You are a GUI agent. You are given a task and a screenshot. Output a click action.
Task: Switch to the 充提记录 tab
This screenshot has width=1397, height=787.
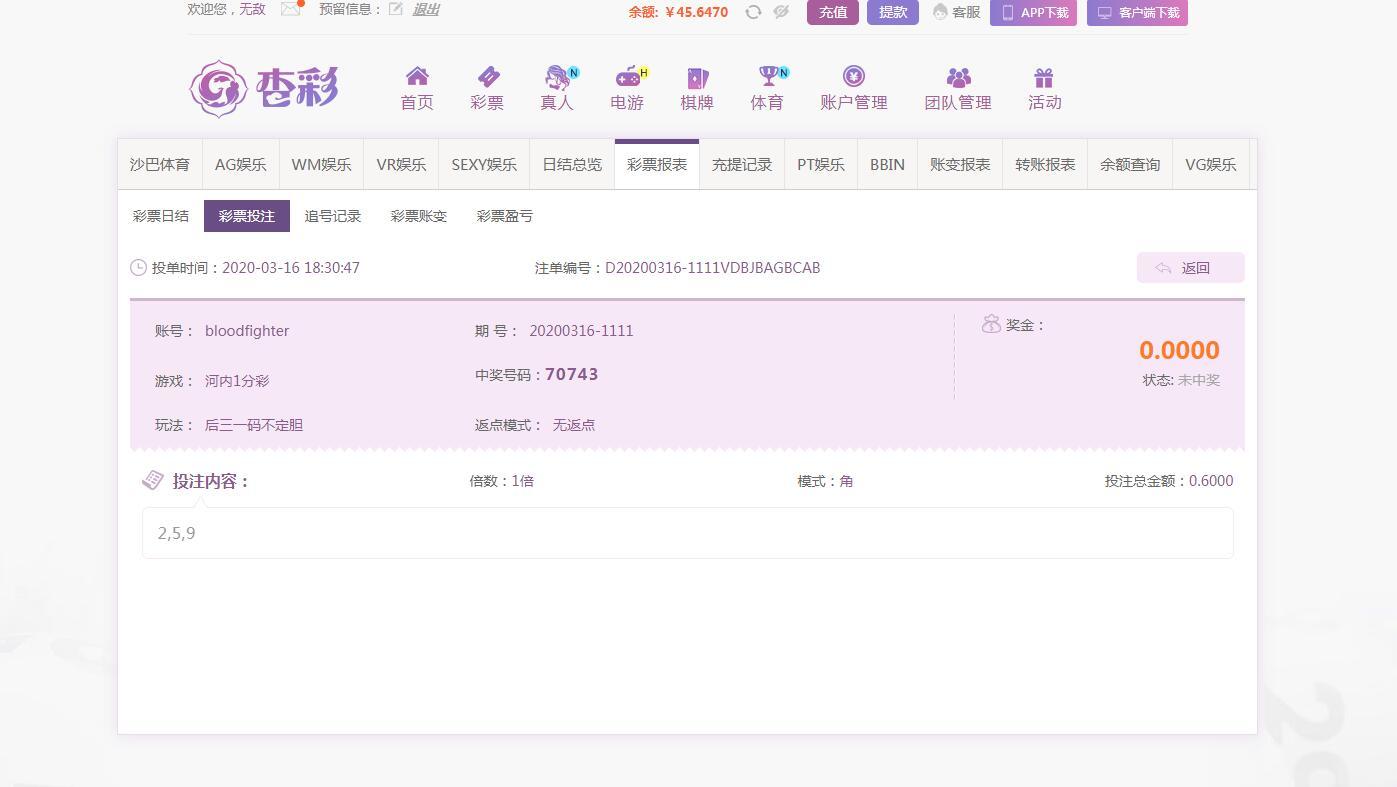741,165
